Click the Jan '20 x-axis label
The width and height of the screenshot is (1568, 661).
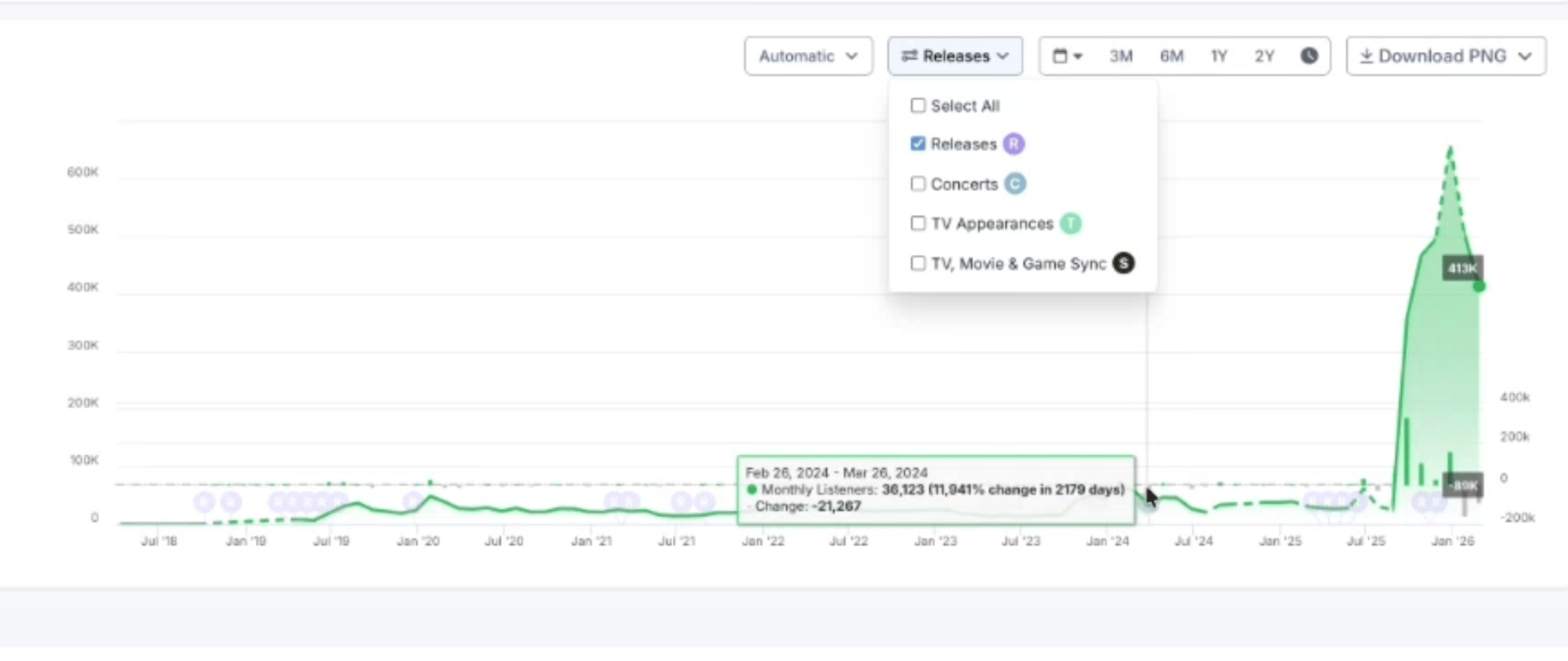tap(419, 542)
